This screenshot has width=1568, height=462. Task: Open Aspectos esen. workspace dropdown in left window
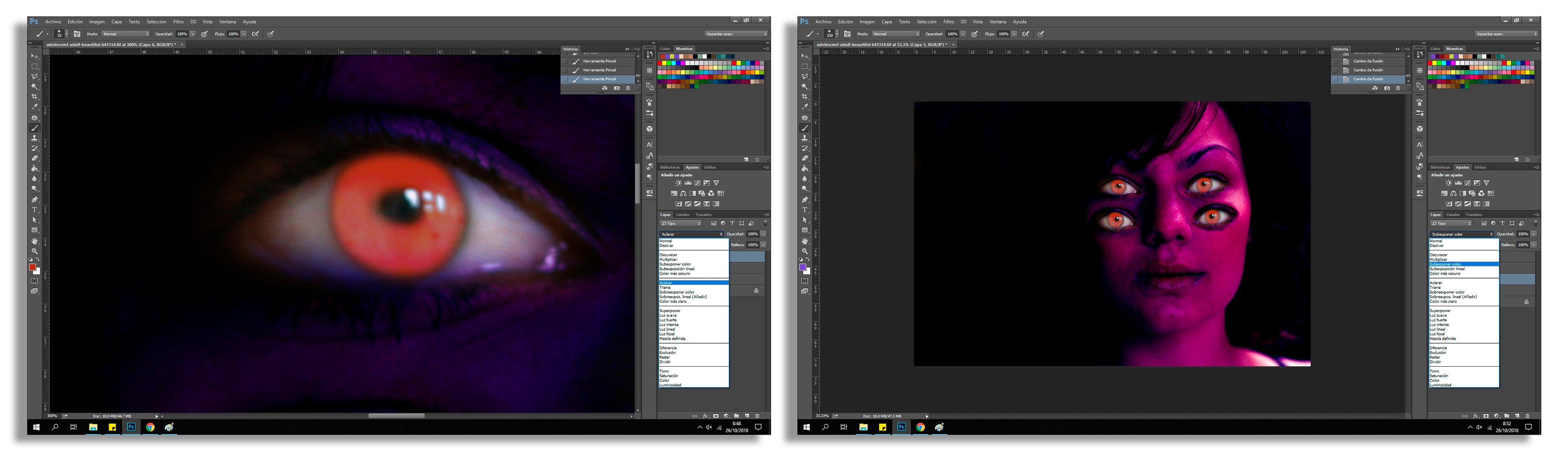[x=736, y=34]
